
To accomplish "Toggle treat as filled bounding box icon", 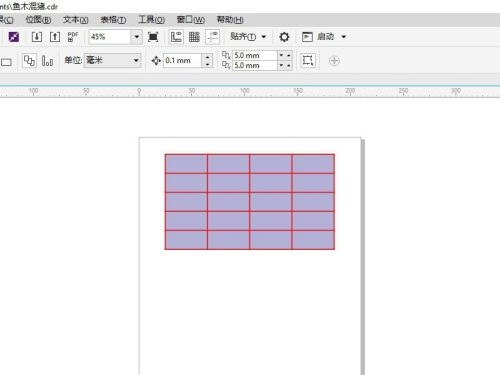I will pyautogui.click(x=308, y=61).
